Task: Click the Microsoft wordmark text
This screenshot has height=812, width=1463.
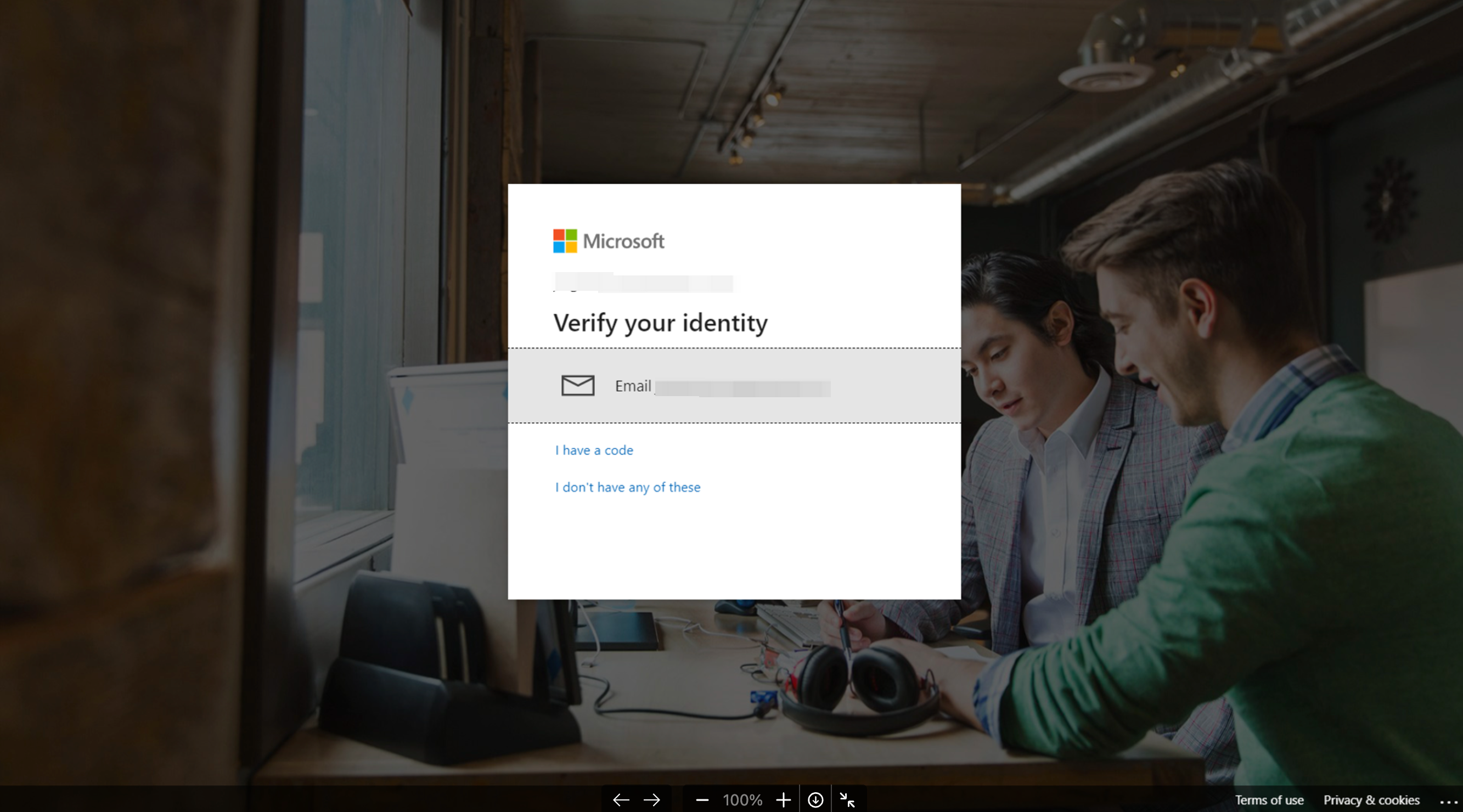Action: 623,241
